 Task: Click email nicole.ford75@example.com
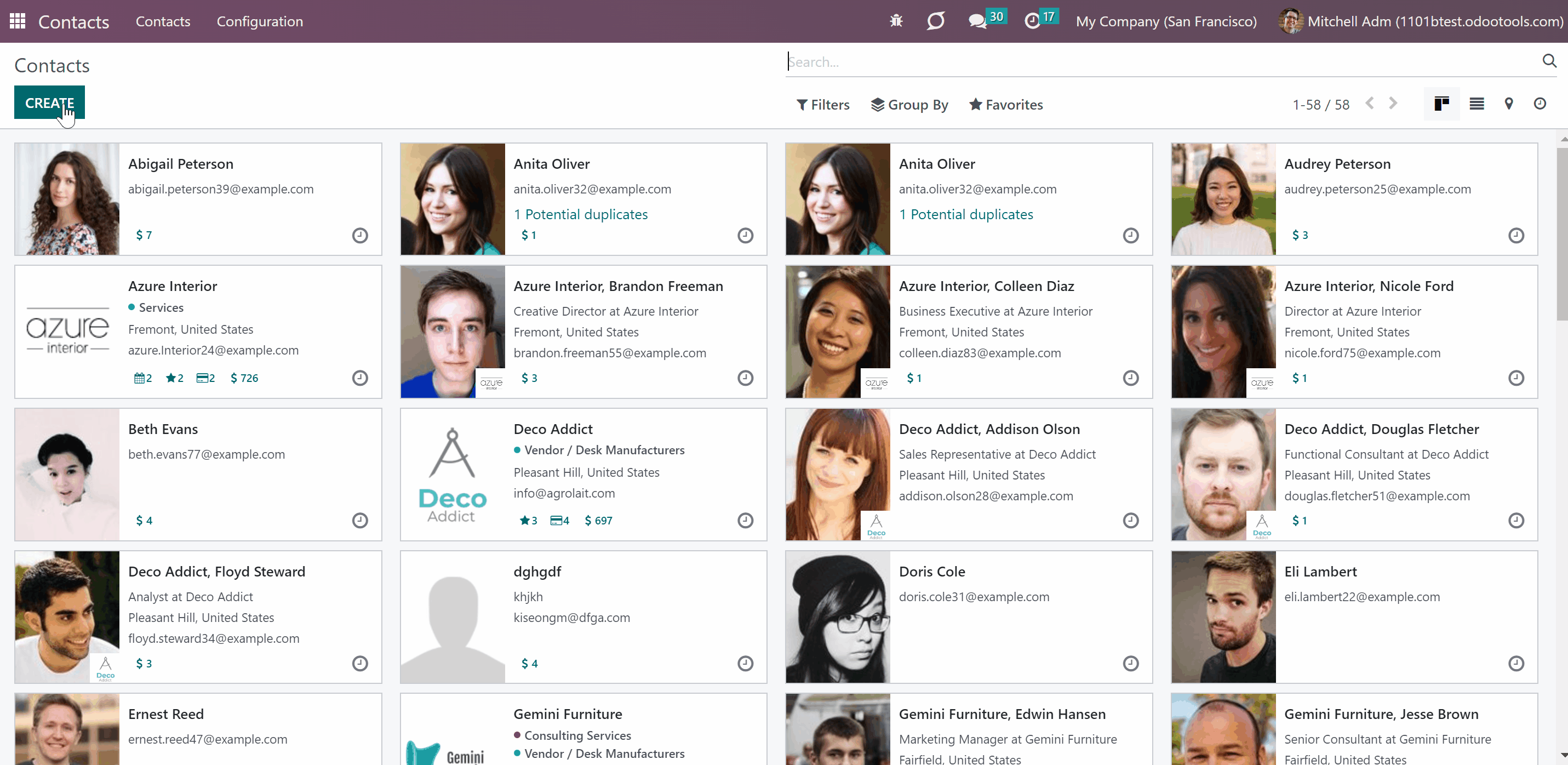(1362, 353)
